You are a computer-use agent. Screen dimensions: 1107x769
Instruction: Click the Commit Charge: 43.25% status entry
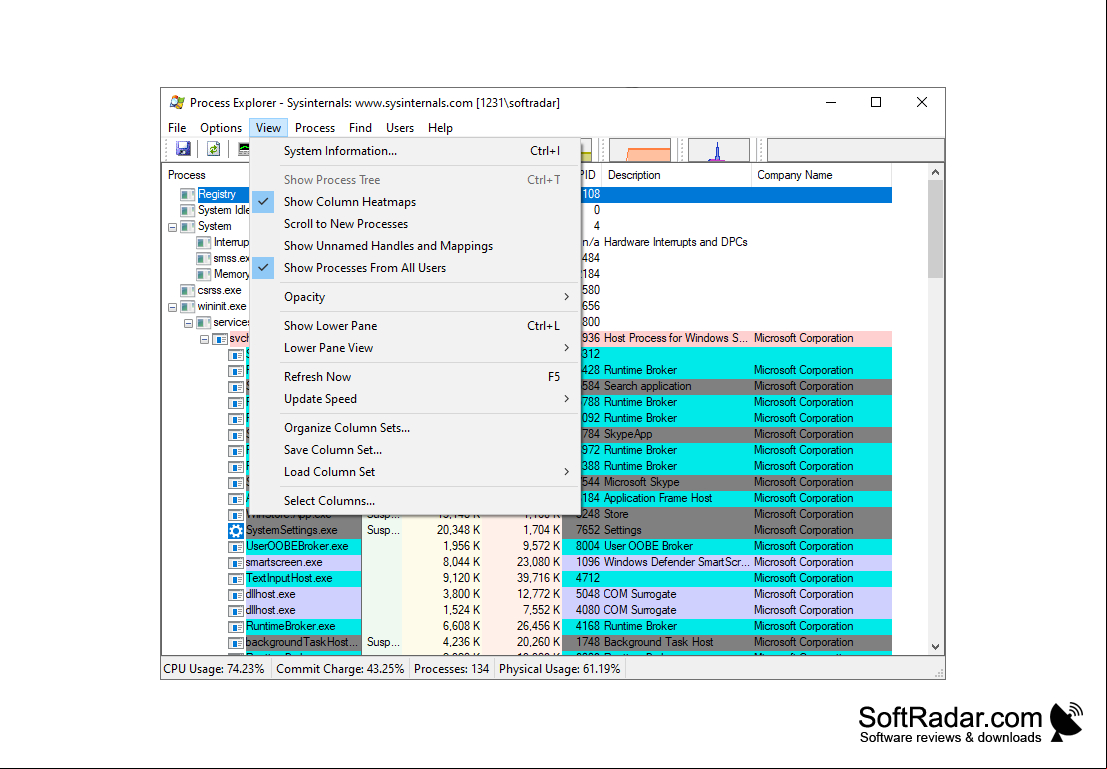point(340,669)
